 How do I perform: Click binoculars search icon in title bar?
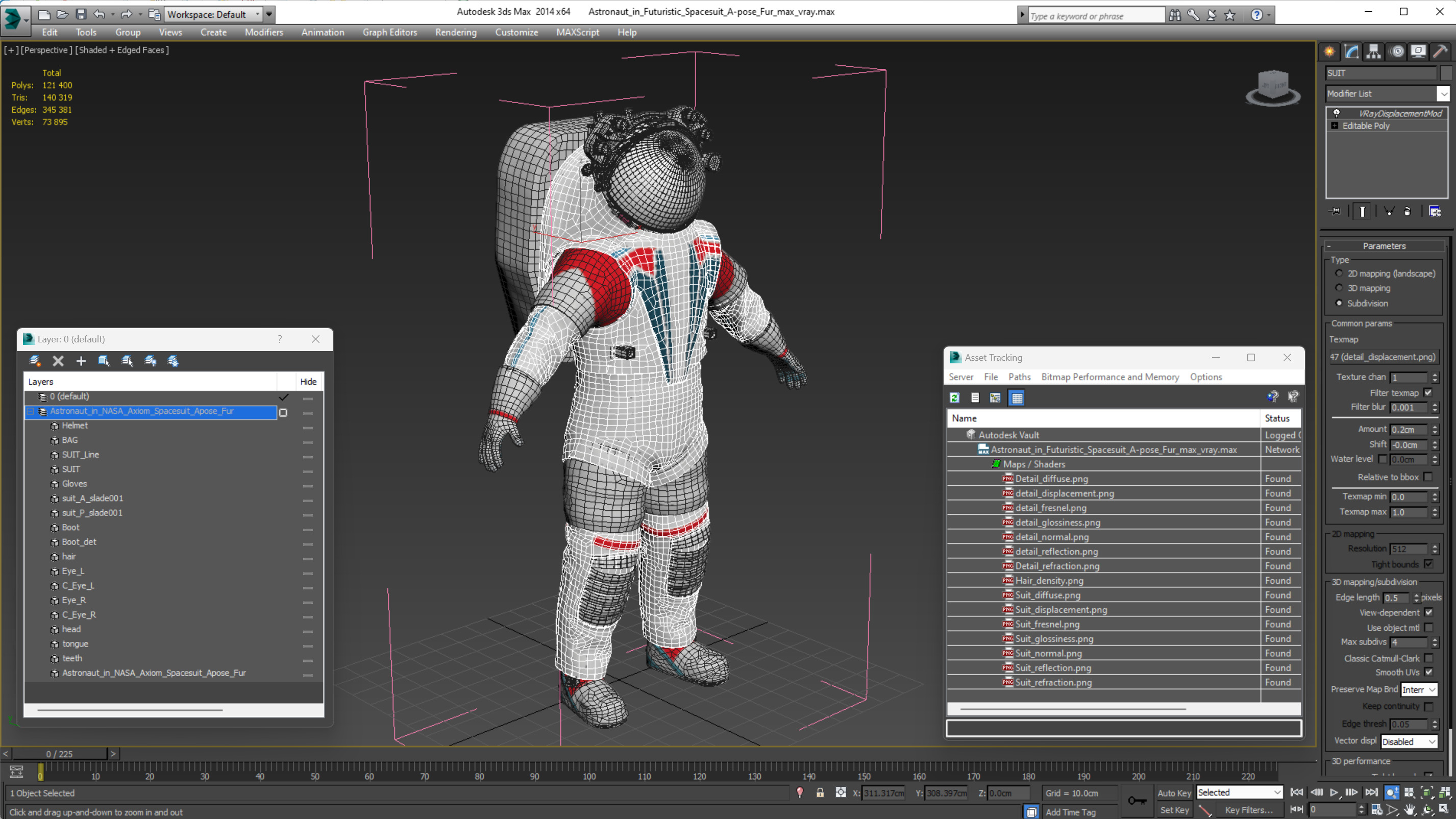(1175, 15)
